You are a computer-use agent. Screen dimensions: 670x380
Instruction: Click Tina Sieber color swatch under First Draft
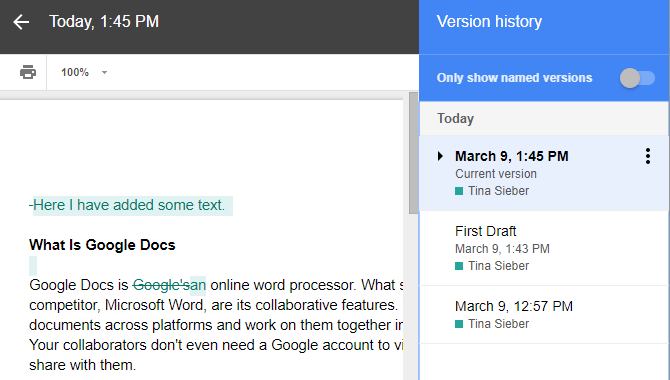(x=459, y=266)
